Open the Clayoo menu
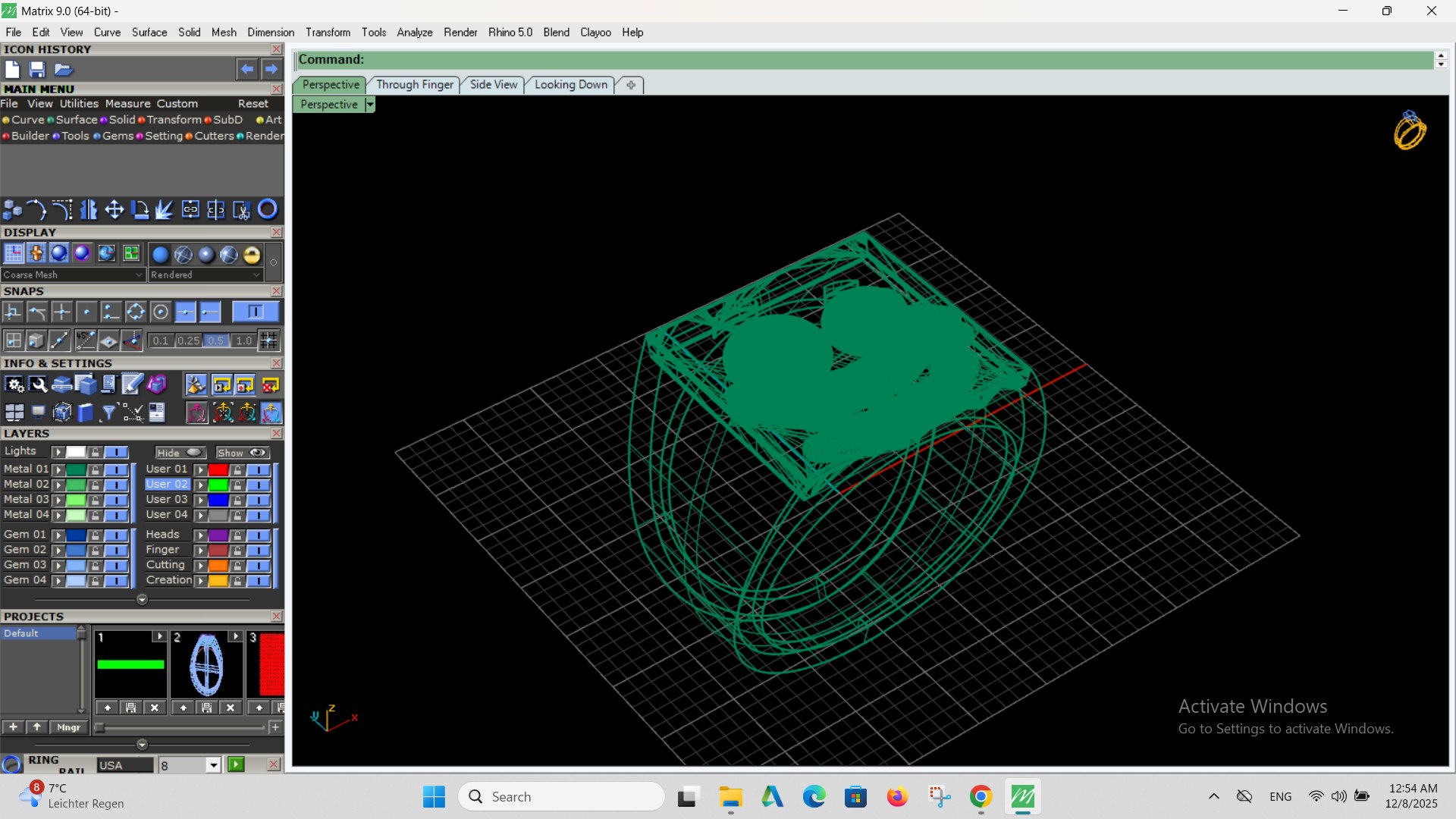This screenshot has height=819, width=1456. (595, 33)
